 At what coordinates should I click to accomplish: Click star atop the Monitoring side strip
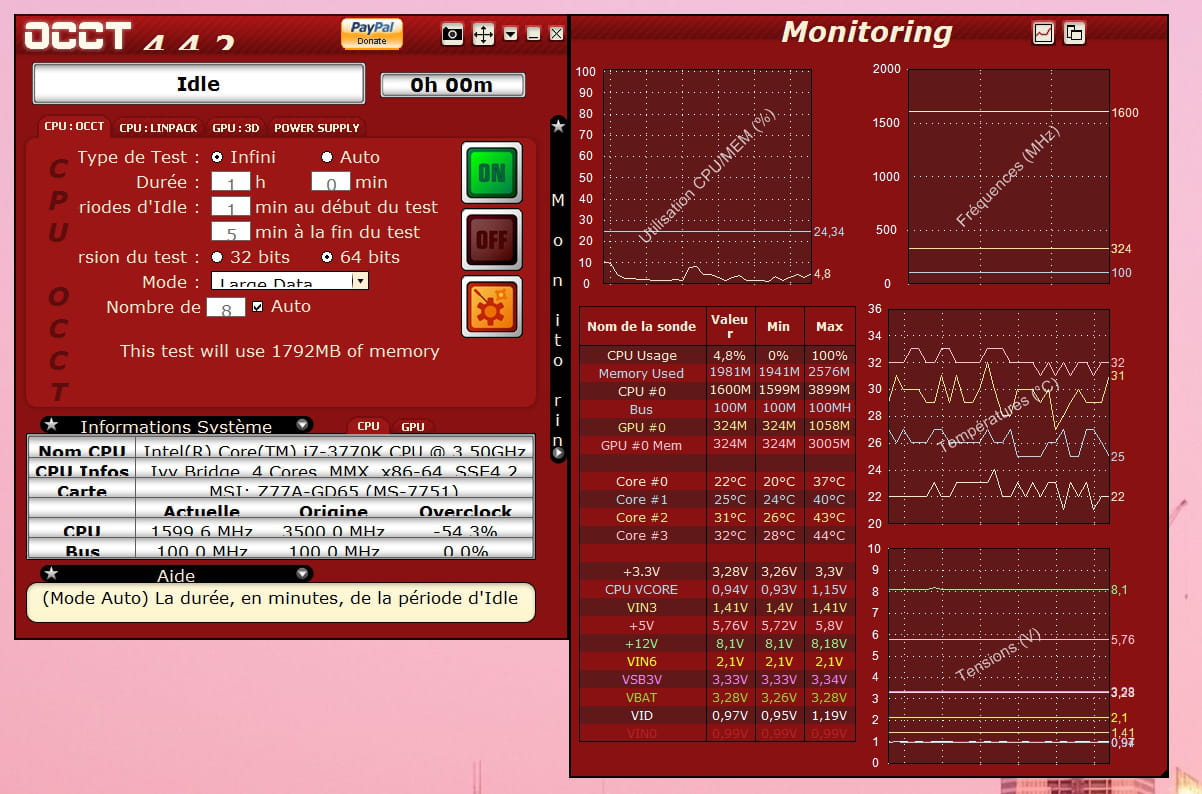pos(559,127)
